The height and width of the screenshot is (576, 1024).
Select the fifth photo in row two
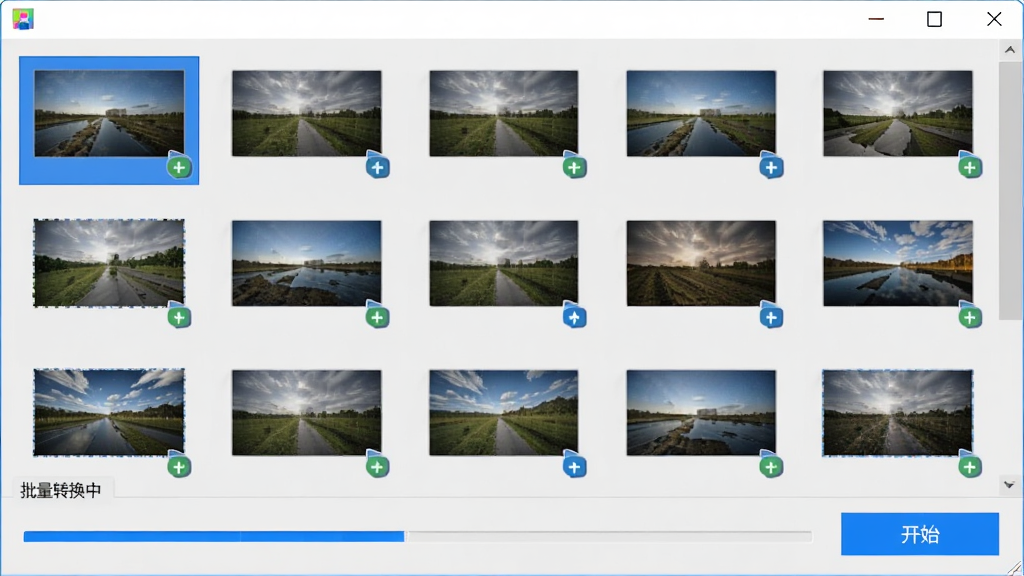coord(898,263)
